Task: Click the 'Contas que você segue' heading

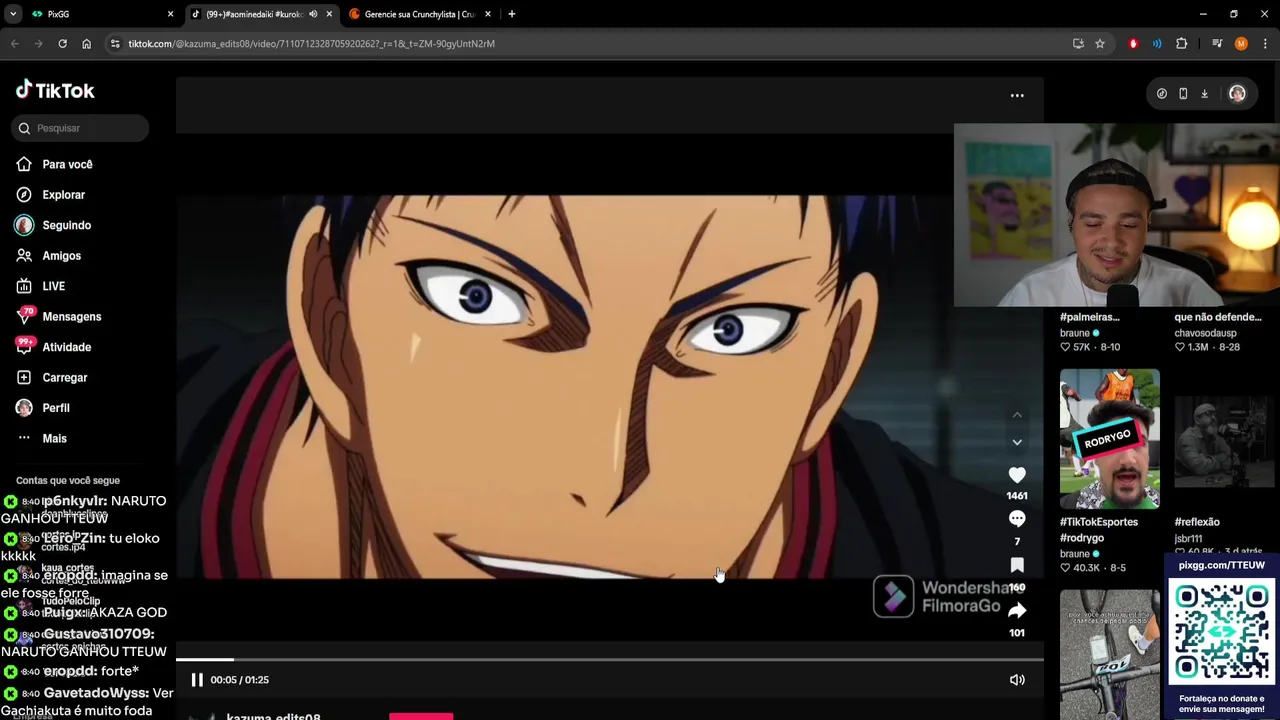Action: coord(68,480)
